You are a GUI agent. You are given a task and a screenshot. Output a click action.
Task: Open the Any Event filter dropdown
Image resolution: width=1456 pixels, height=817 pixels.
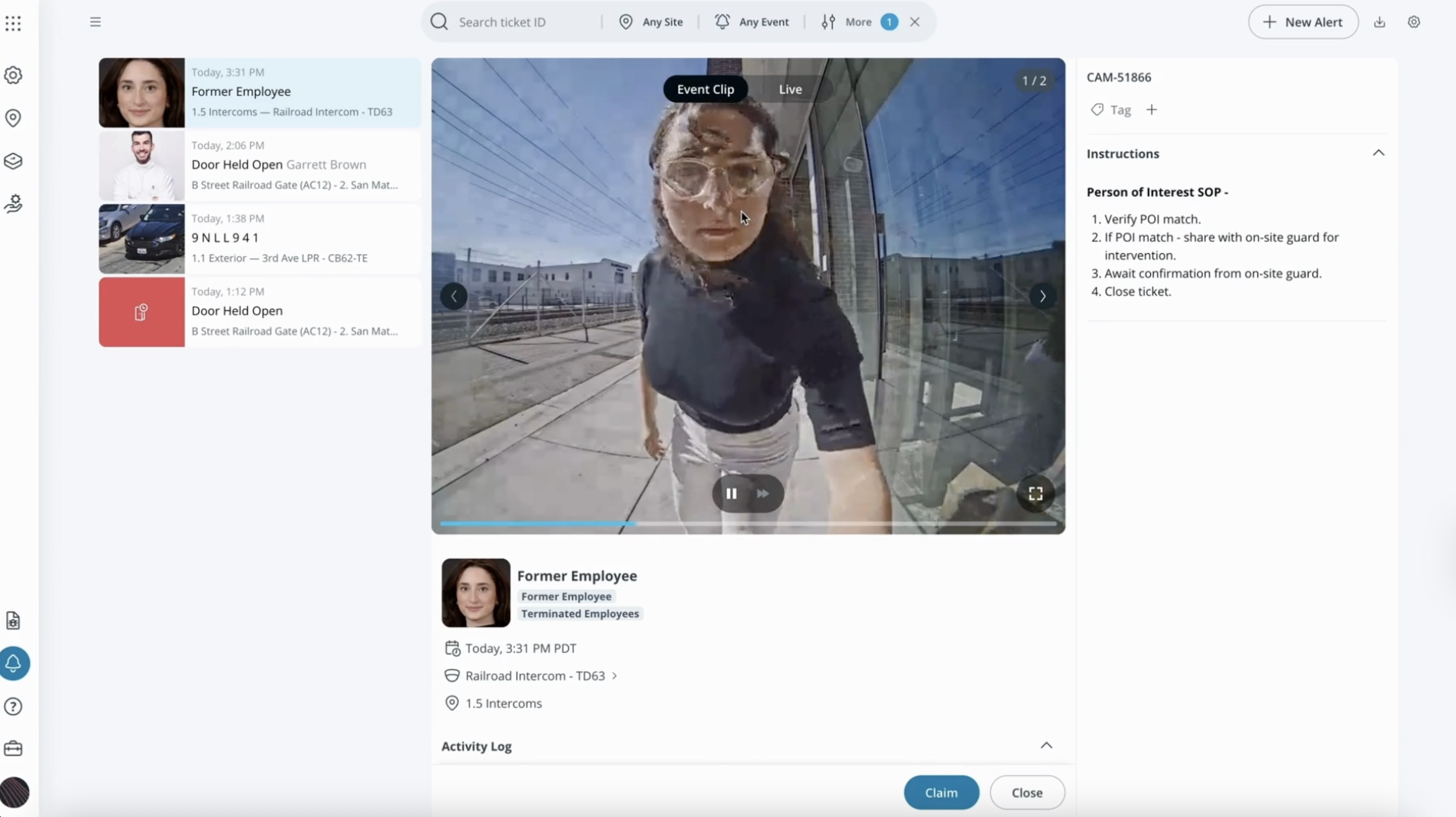(763, 22)
